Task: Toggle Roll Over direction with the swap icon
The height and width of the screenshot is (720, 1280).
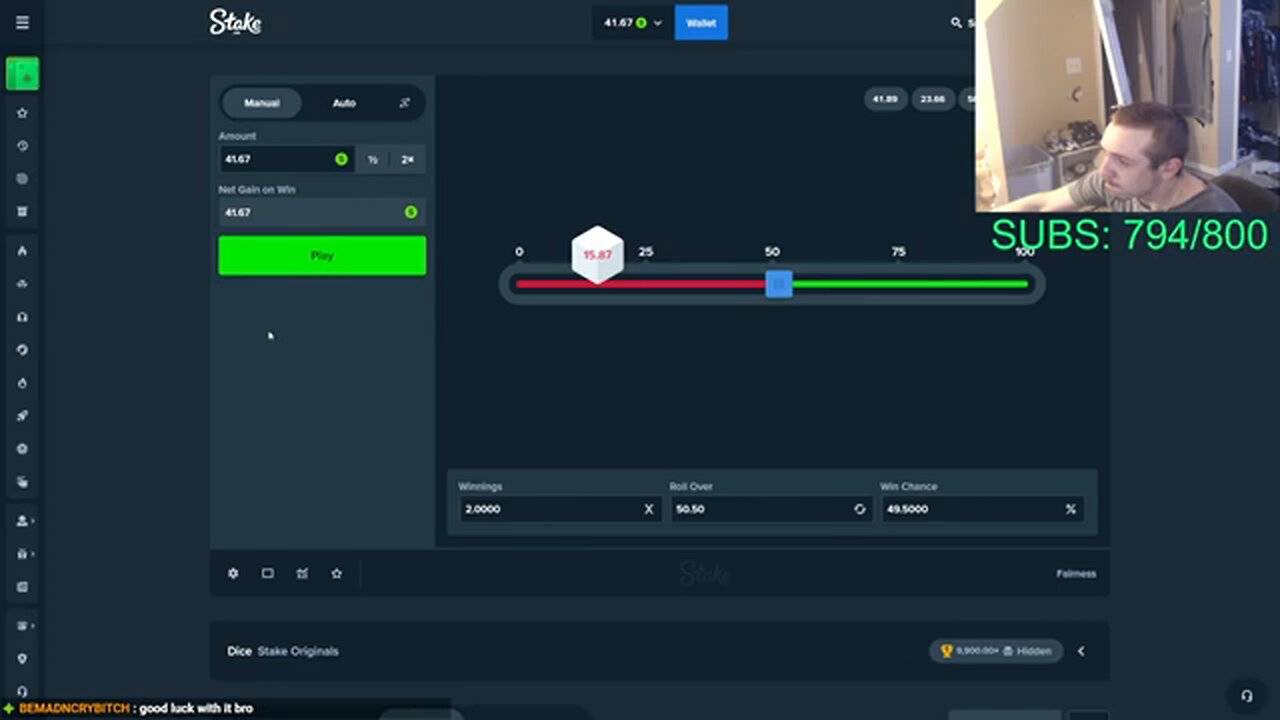Action: pos(859,509)
